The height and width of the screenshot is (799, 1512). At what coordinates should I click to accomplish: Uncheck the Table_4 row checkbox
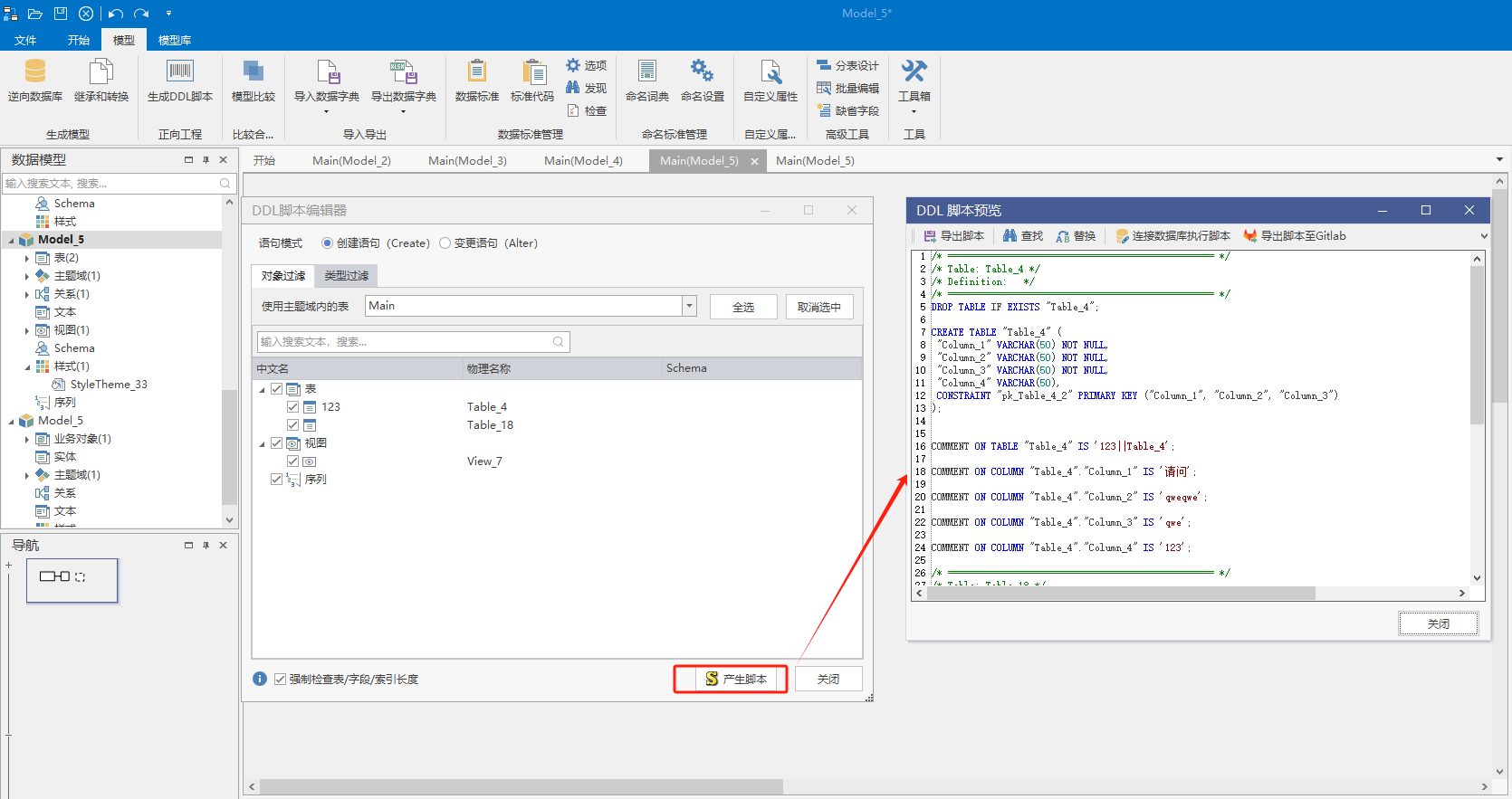tap(292, 407)
